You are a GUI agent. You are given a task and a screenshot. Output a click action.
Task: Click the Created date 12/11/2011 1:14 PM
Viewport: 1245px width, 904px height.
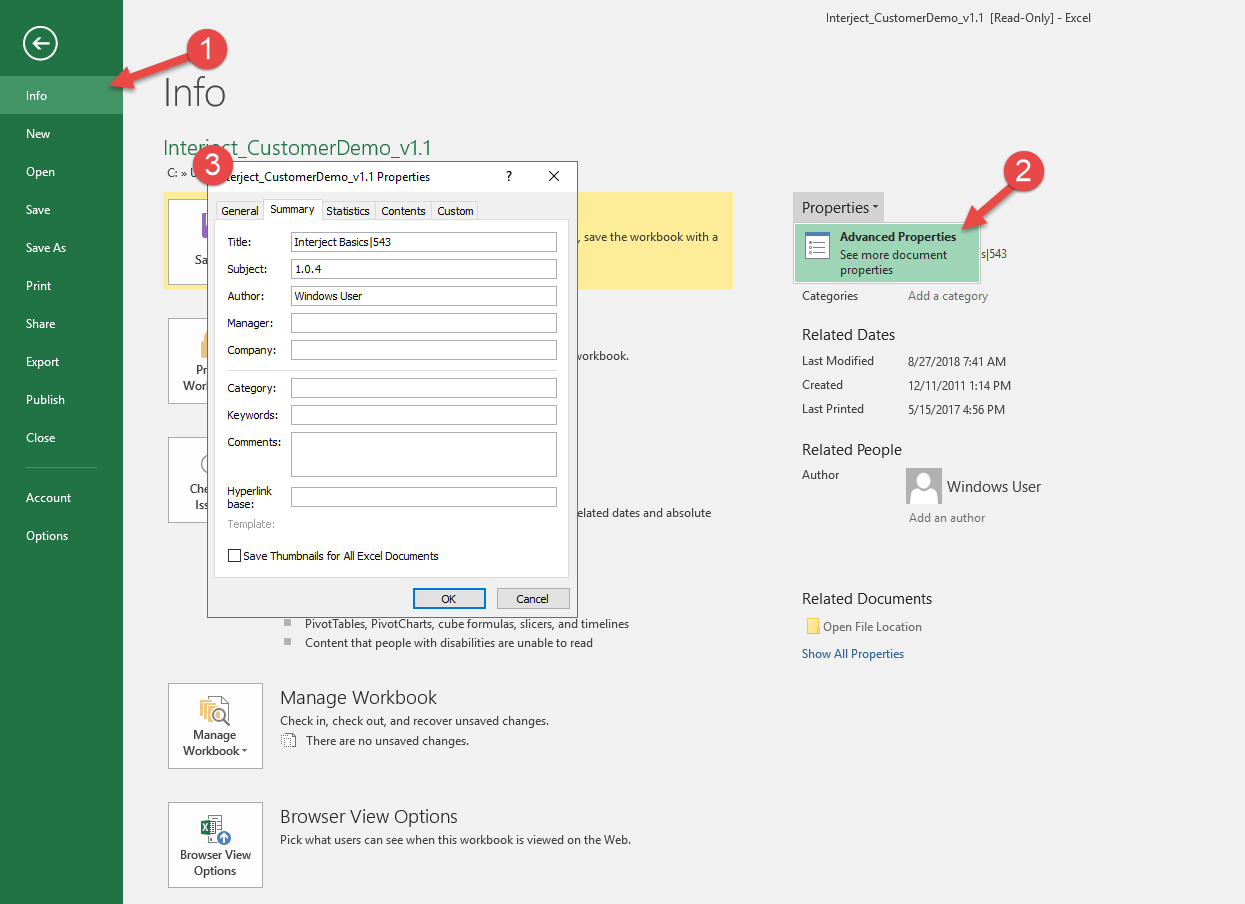[x=959, y=385]
